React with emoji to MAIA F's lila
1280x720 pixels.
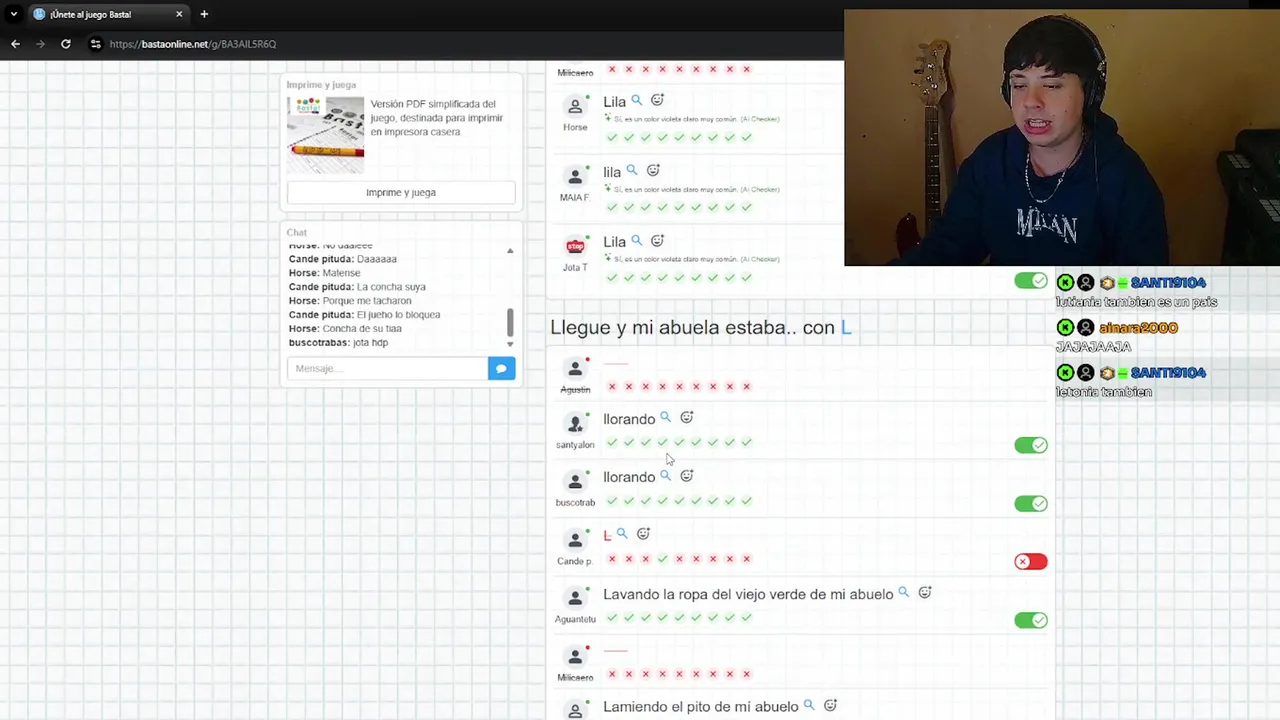(653, 171)
